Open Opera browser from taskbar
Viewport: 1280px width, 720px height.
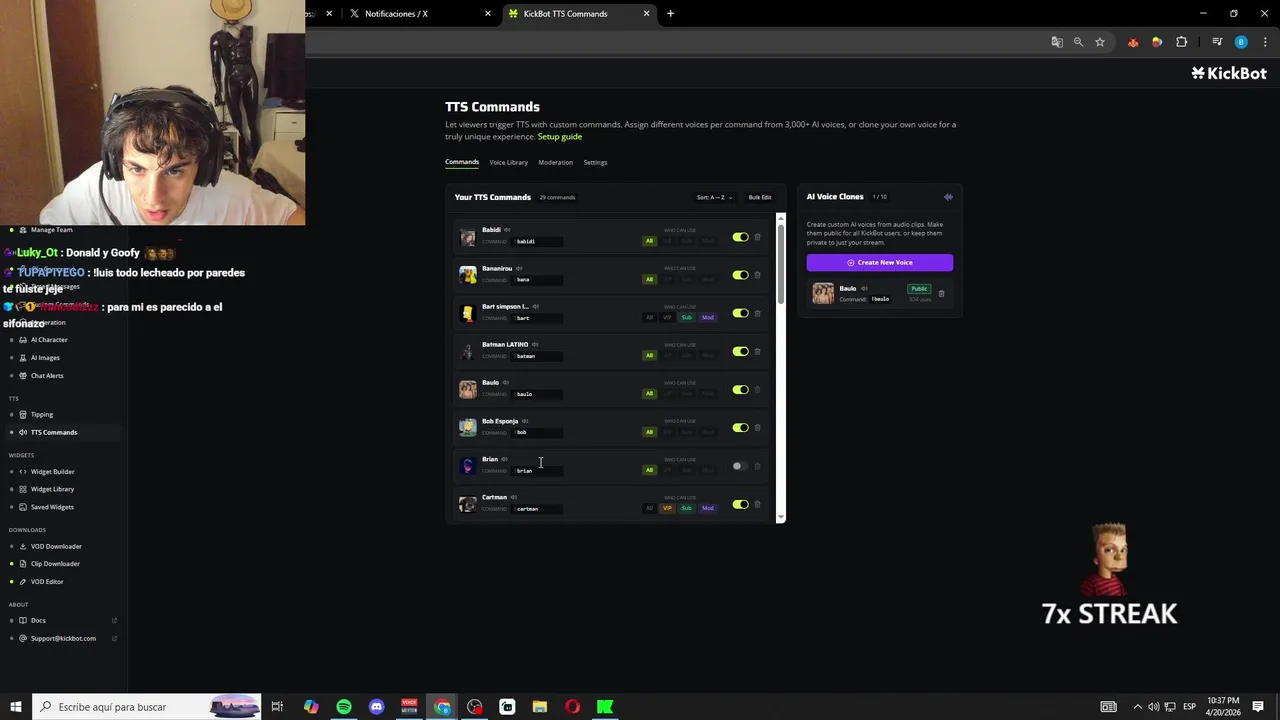[x=572, y=707]
